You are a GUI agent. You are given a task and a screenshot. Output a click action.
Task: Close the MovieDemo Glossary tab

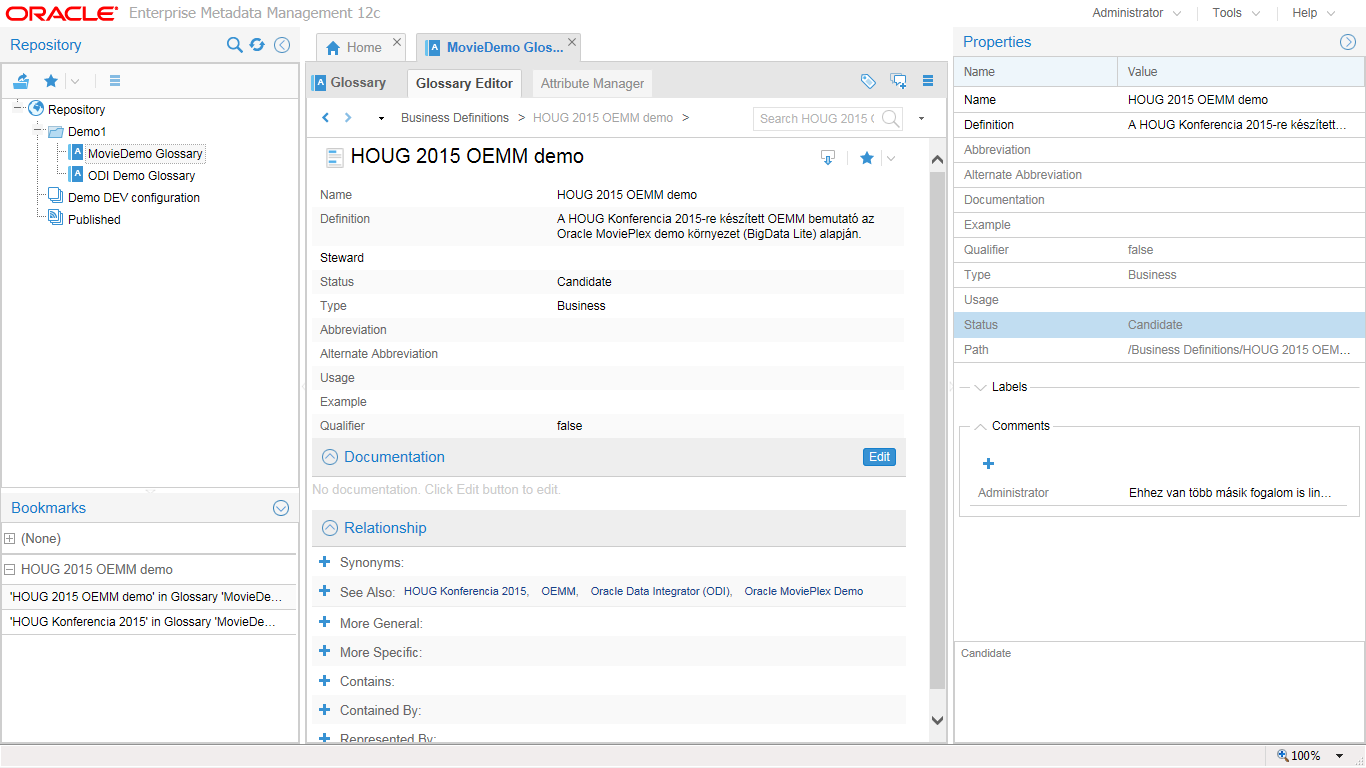(x=572, y=42)
